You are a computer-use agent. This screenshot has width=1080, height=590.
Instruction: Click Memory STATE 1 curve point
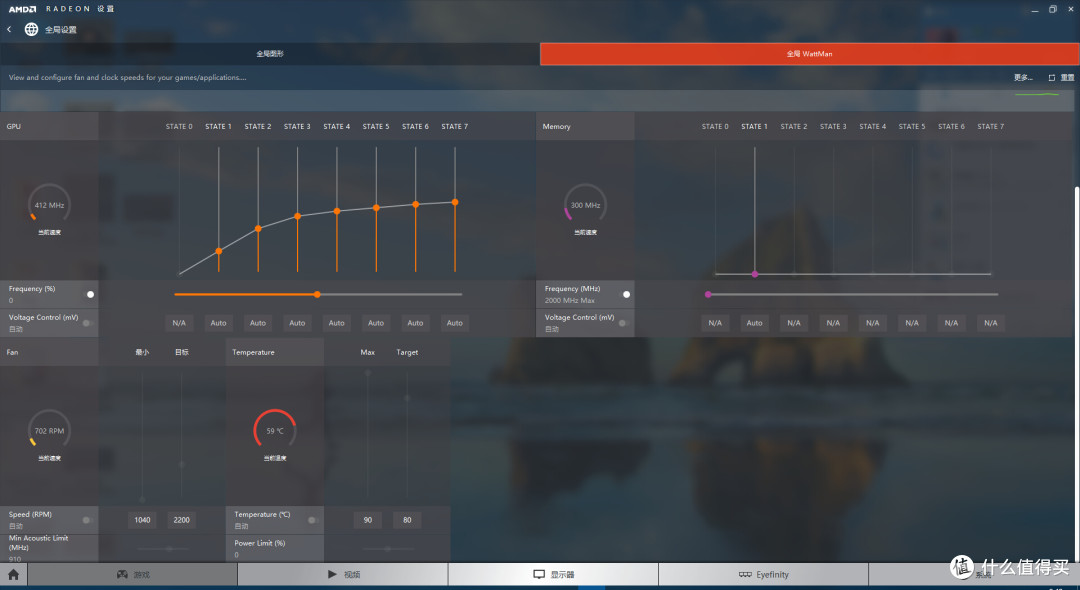[755, 274]
